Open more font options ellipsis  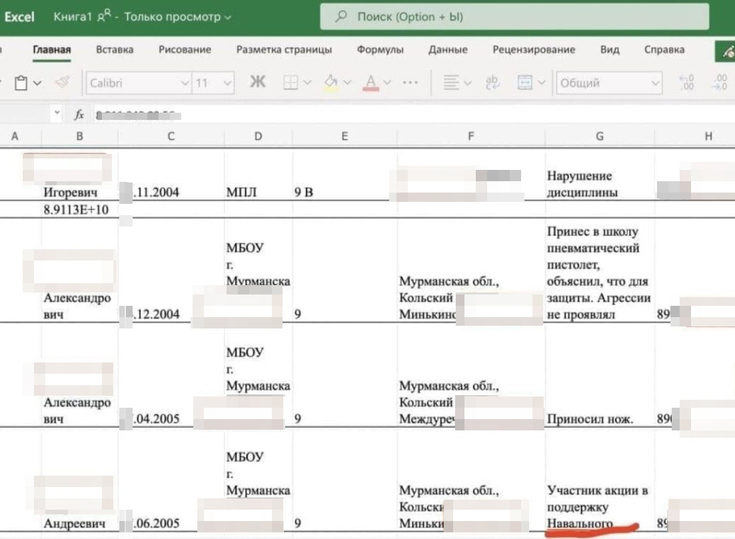pyautogui.click(x=410, y=84)
